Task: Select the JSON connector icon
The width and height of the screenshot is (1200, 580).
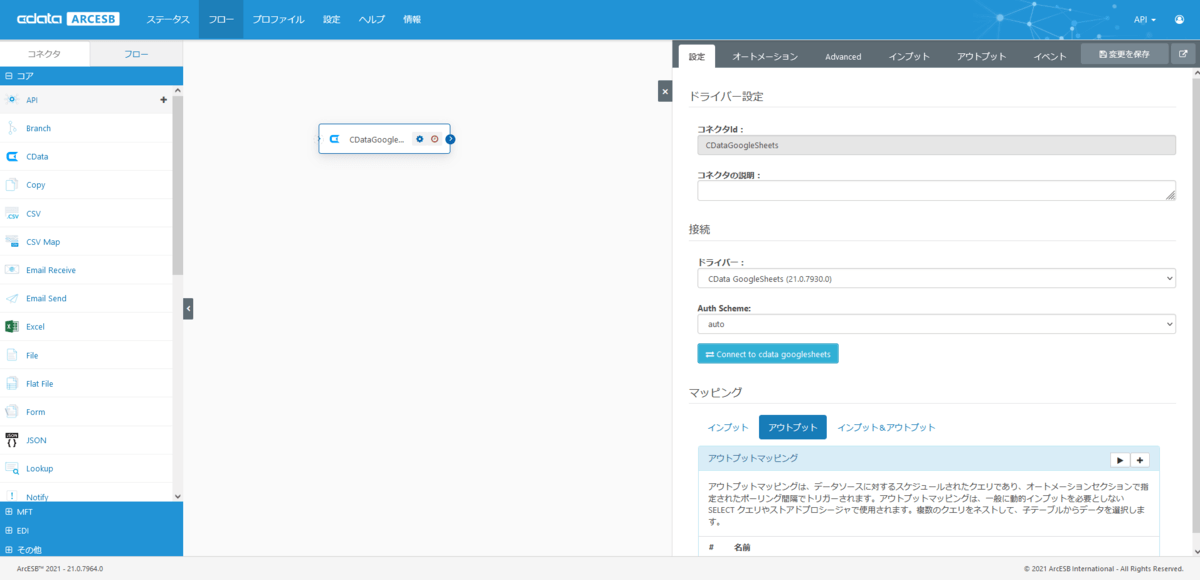Action: [12, 440]
